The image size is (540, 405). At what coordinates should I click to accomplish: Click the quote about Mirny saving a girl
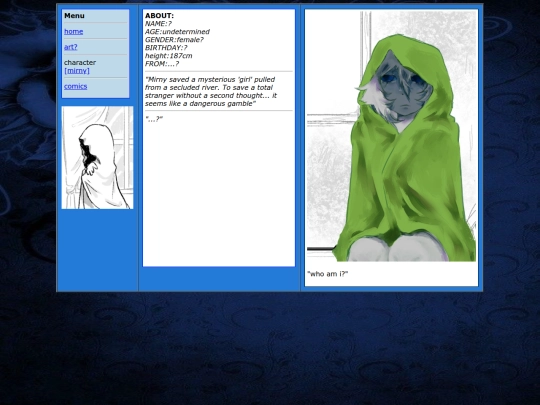coord(211,91)
